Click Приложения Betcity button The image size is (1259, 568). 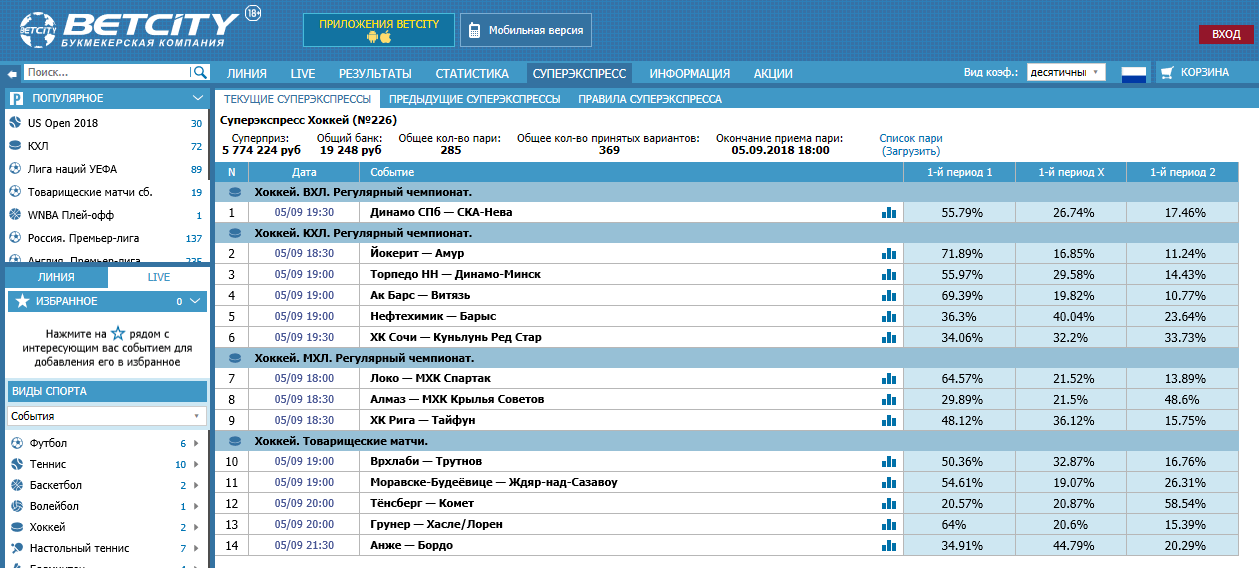pyautogui.click(x=379, y=30)
